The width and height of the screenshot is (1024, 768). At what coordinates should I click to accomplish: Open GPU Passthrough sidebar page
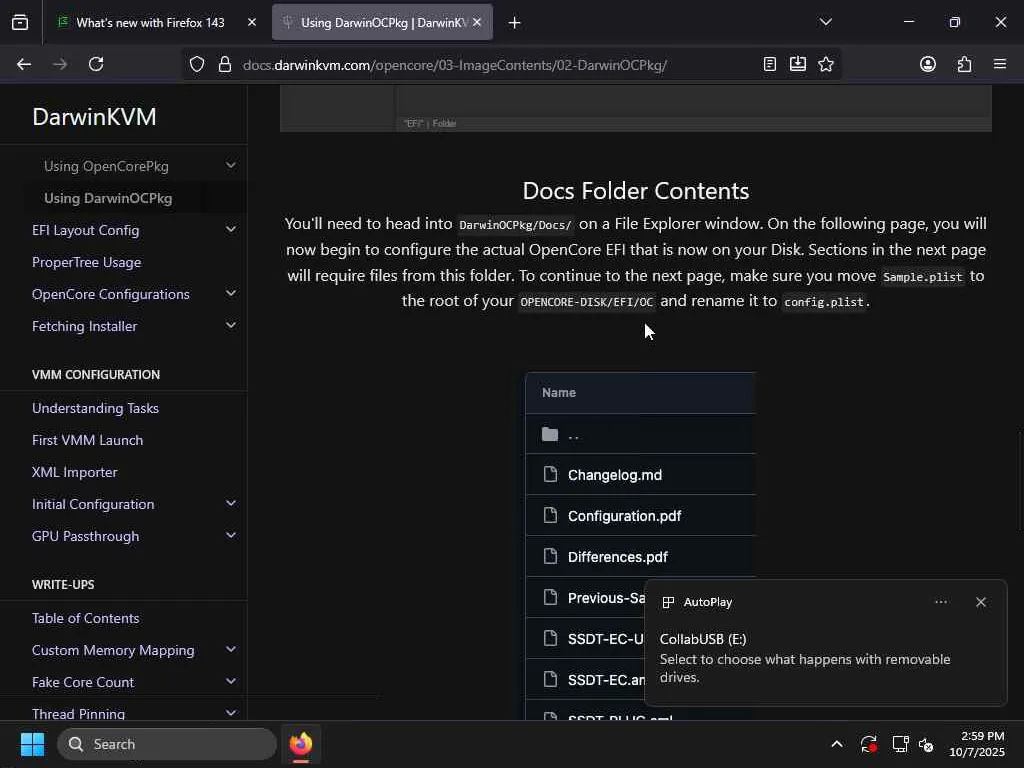coord(86,537)
